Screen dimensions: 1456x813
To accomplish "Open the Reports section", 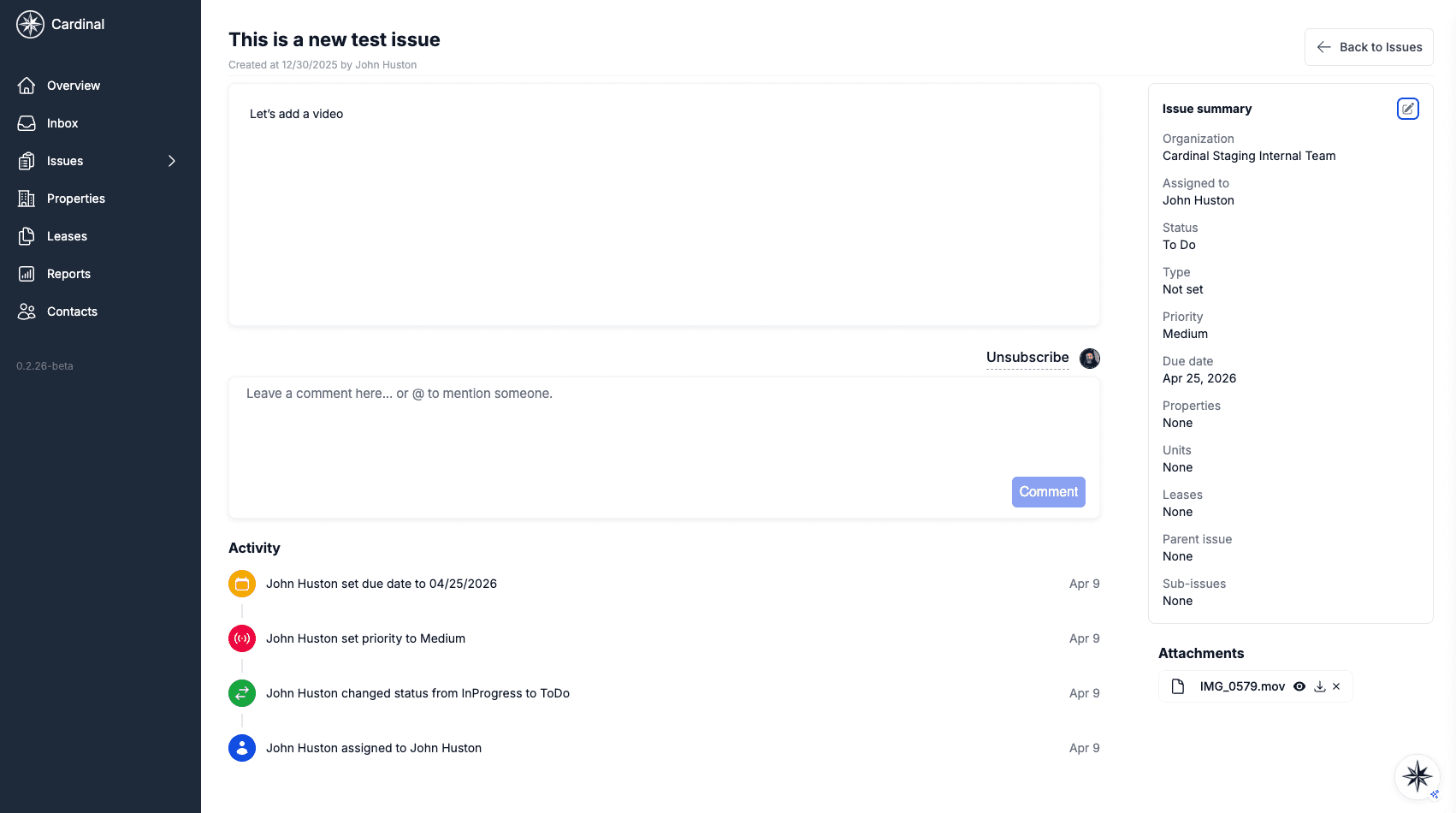I will tap(68, 273).
